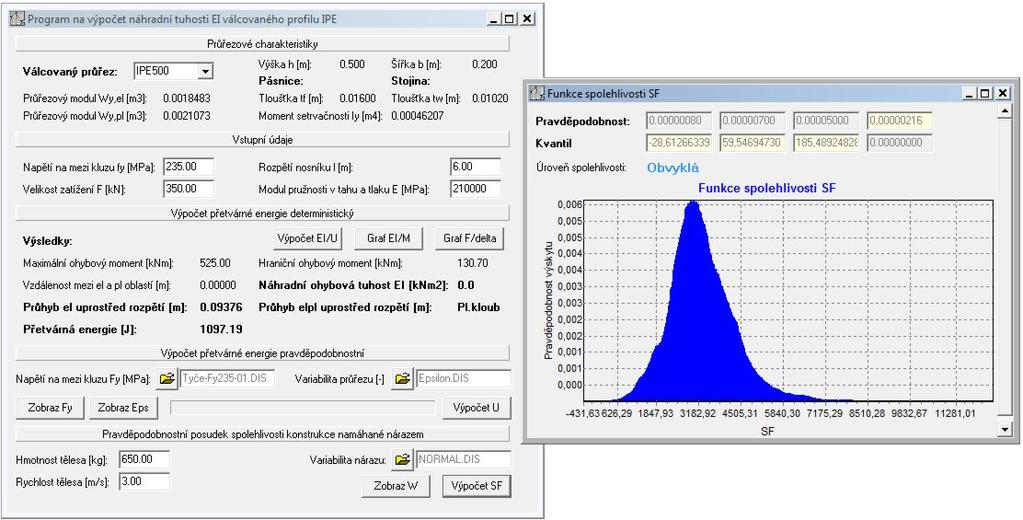
Task: Click the beam span input field 6.00
Action: coord(476,167)
